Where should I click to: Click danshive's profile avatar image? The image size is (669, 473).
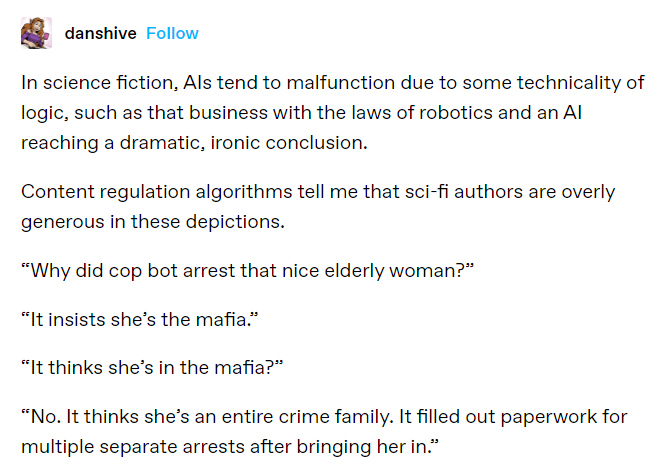point(35,34)
